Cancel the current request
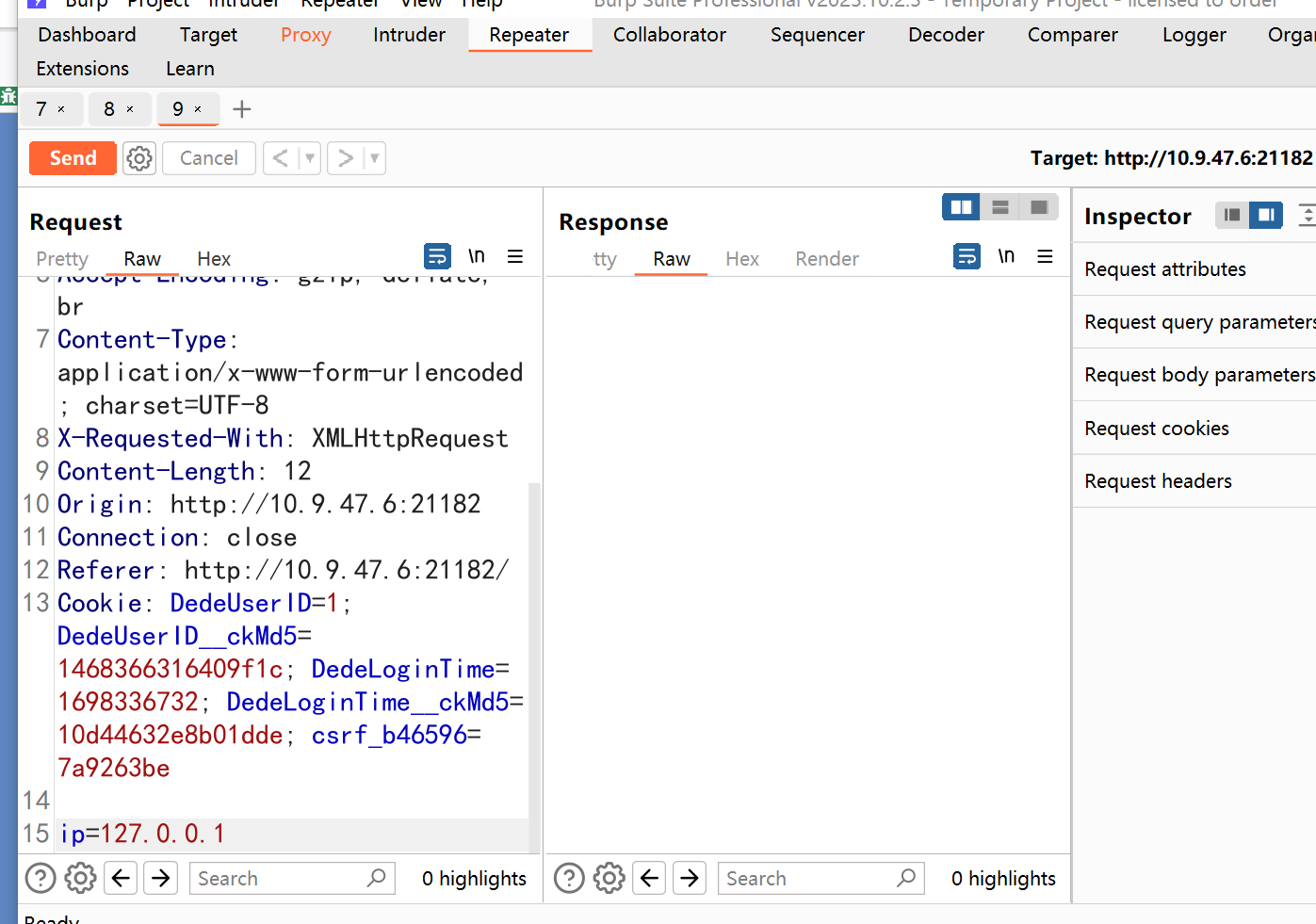This screenshot has height=924, width=1316. (x=209, y=158)
